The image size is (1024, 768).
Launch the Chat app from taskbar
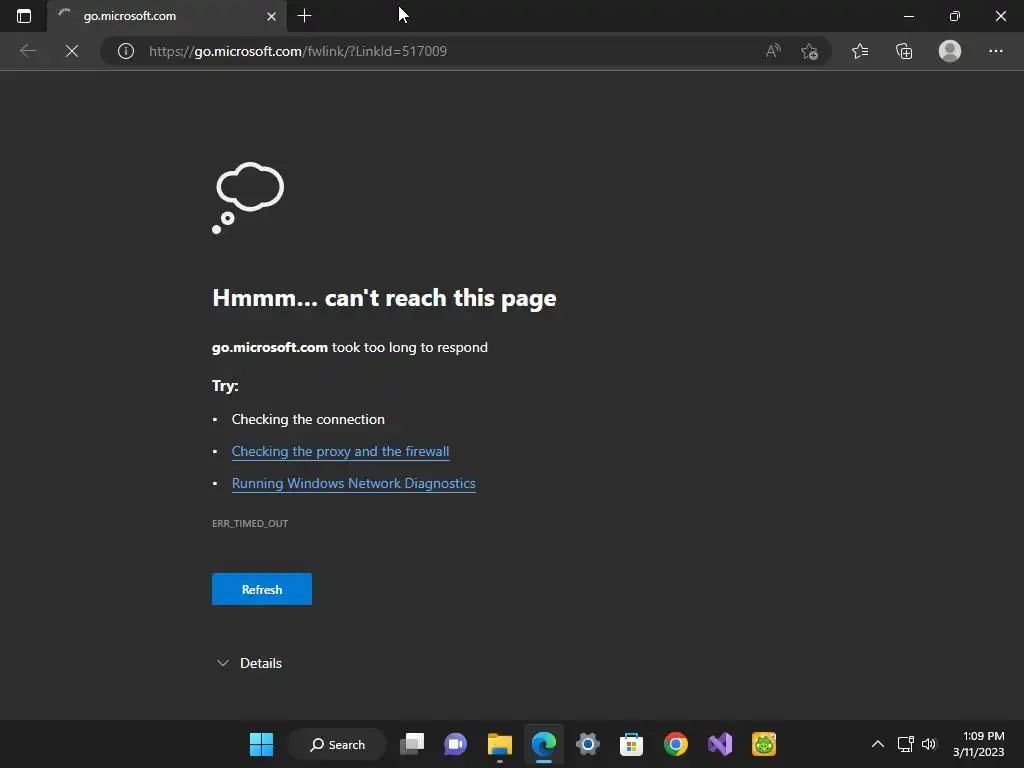[455, 744]
